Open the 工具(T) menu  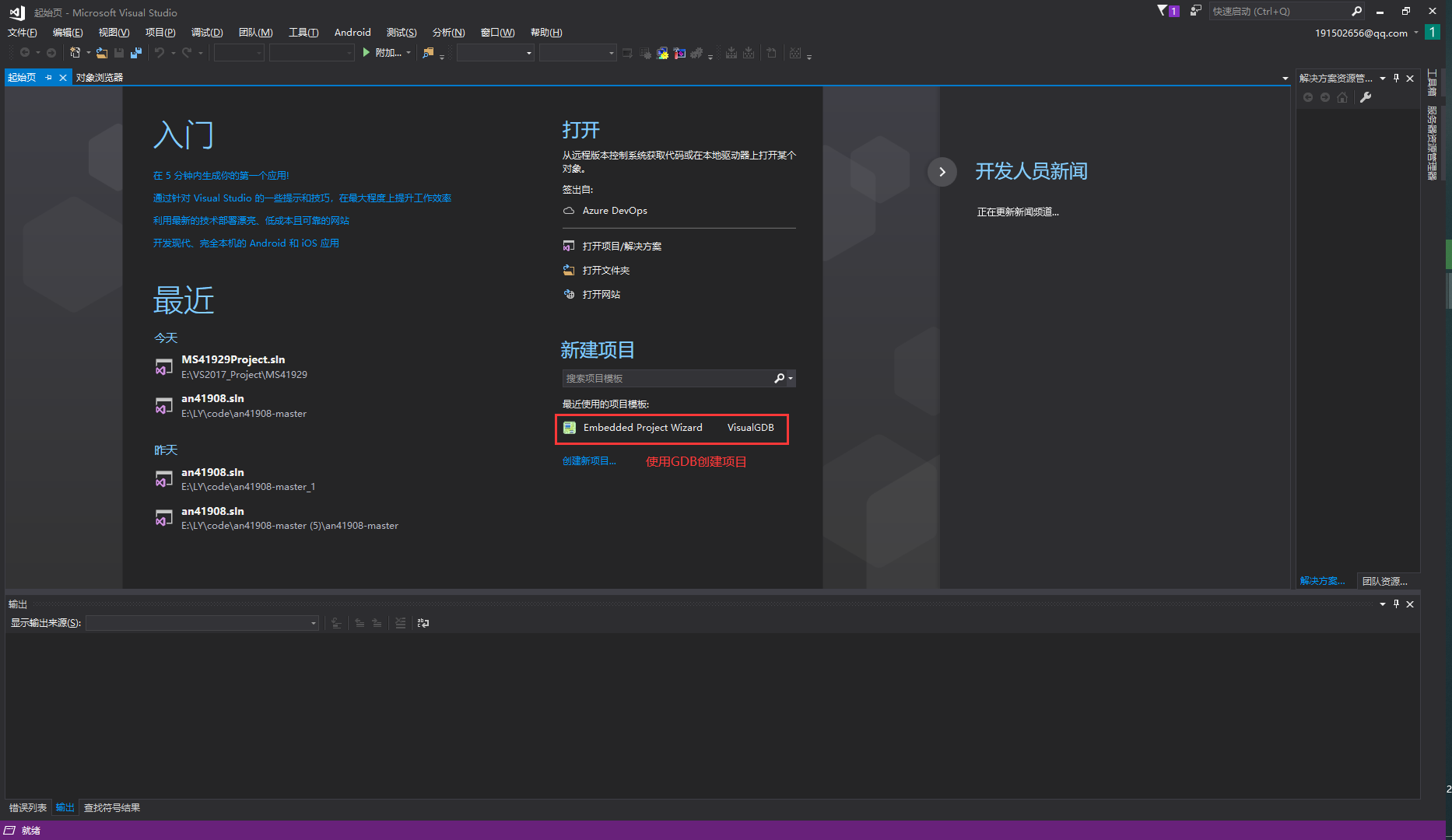[x=303, y=32]
